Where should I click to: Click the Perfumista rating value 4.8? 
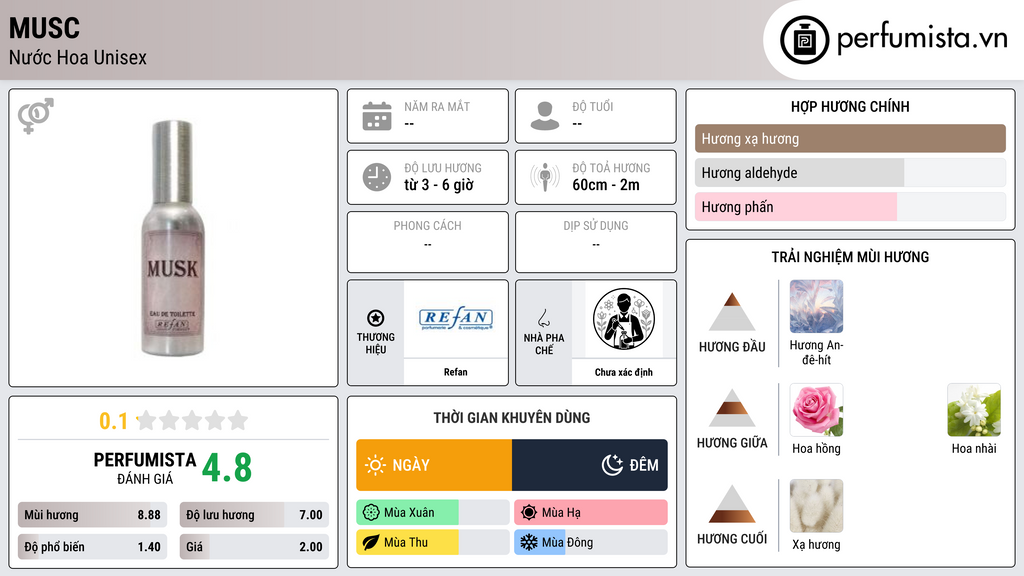pos(227,468)
